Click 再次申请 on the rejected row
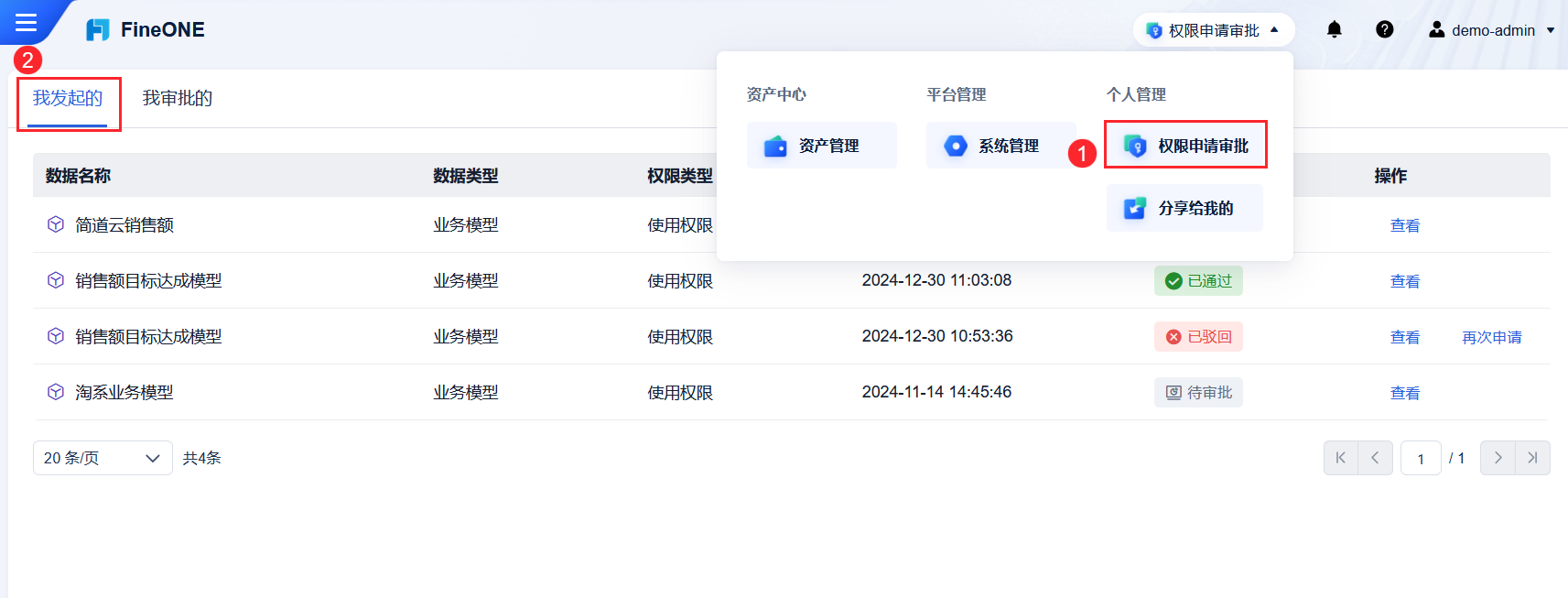The height and width of the screenshot is (598, 1568). 1492,337
